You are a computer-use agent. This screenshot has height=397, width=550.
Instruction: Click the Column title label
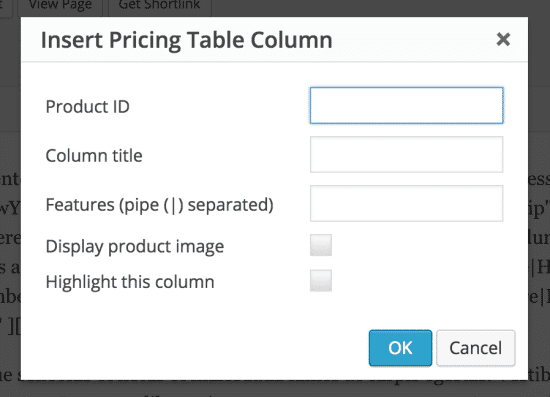click(x=94, y=156)
